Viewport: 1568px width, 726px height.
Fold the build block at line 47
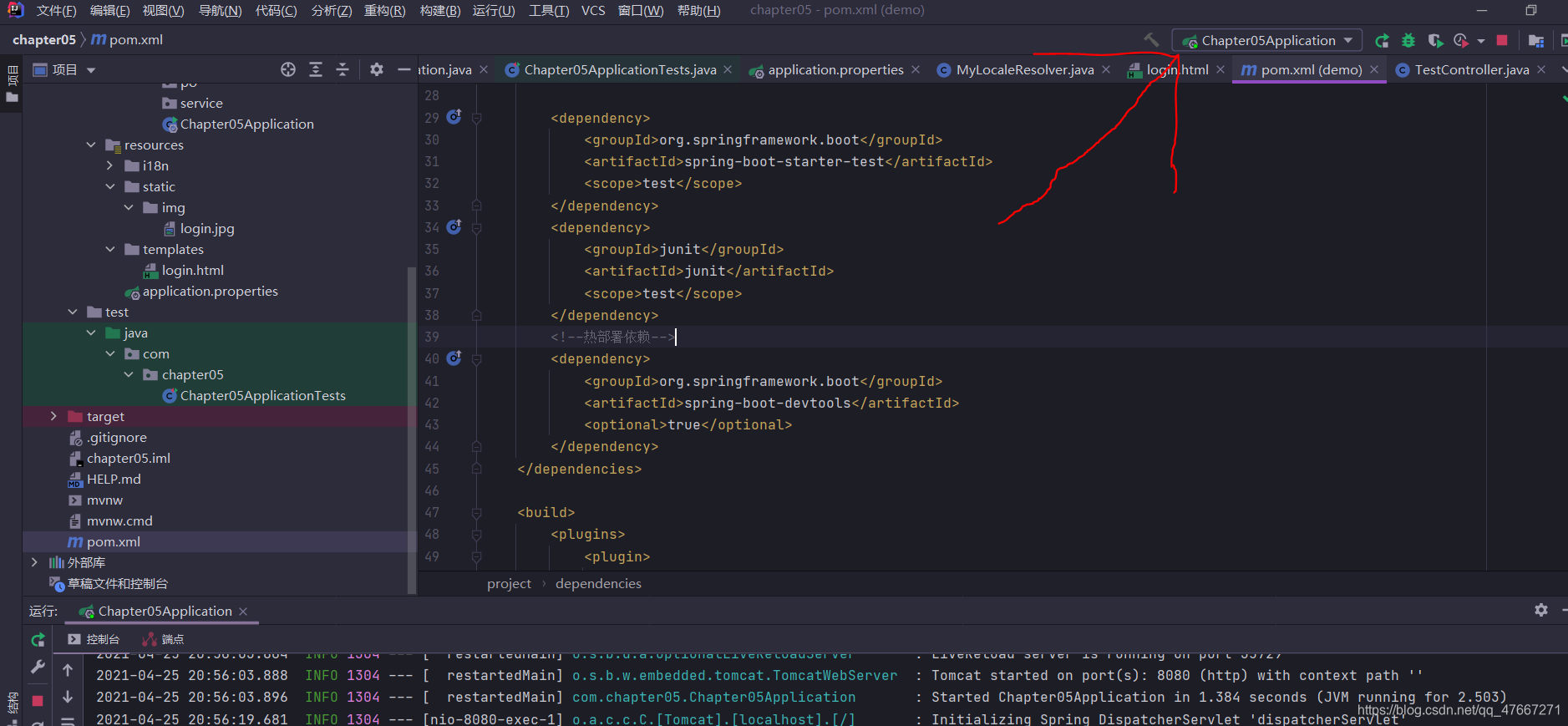(476, 513)
